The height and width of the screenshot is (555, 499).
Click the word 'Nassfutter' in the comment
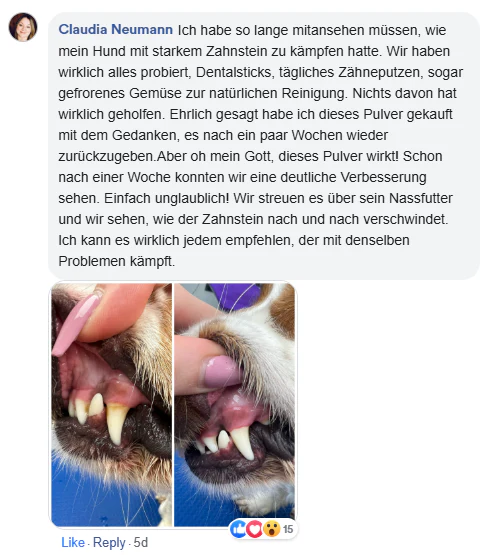(421, 198)
